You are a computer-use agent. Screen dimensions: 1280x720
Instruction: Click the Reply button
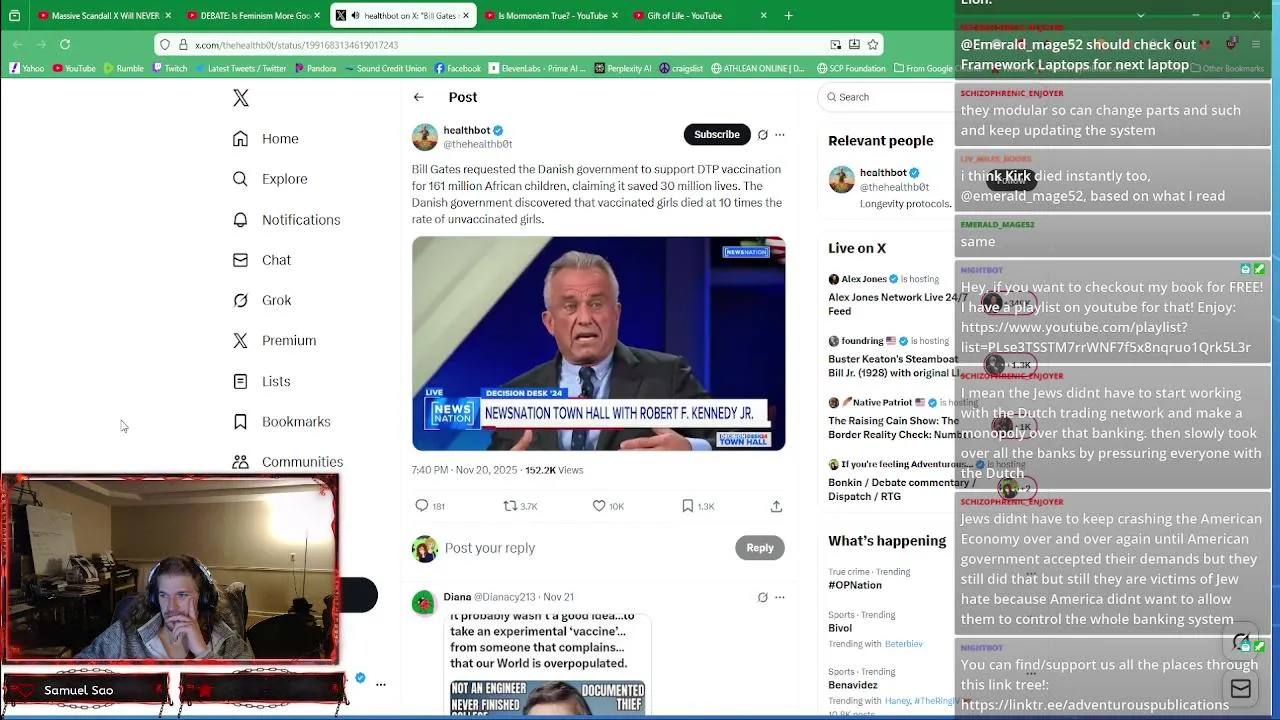pyautogui.click(x=760, y=548)
